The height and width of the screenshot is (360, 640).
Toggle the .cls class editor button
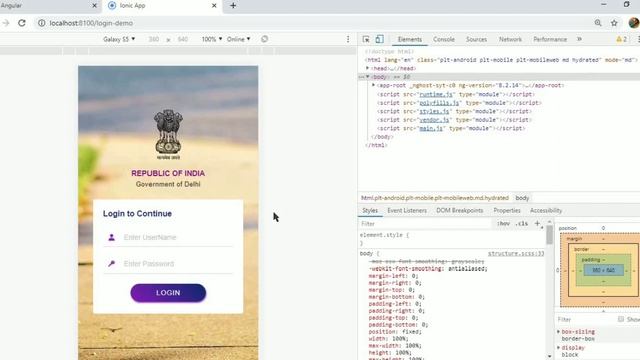point(522,224)
